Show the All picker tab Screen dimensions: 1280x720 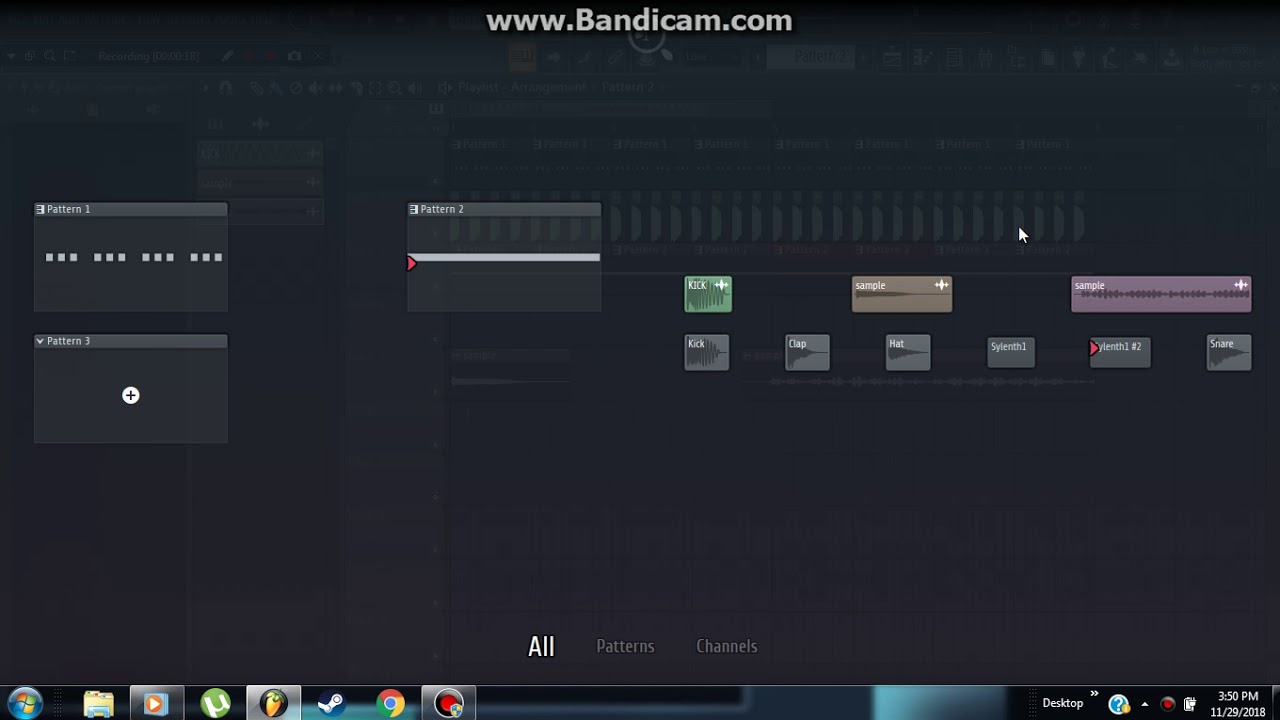(541, 647)
